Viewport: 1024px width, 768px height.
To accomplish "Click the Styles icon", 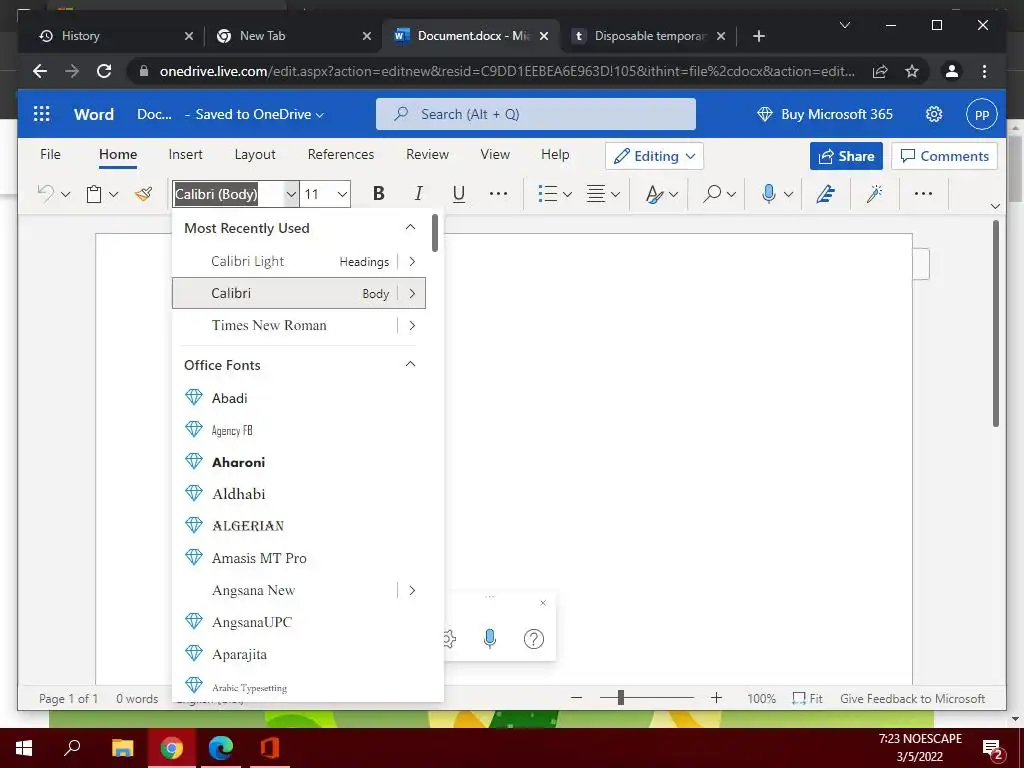I will click(x=654, y=194).
